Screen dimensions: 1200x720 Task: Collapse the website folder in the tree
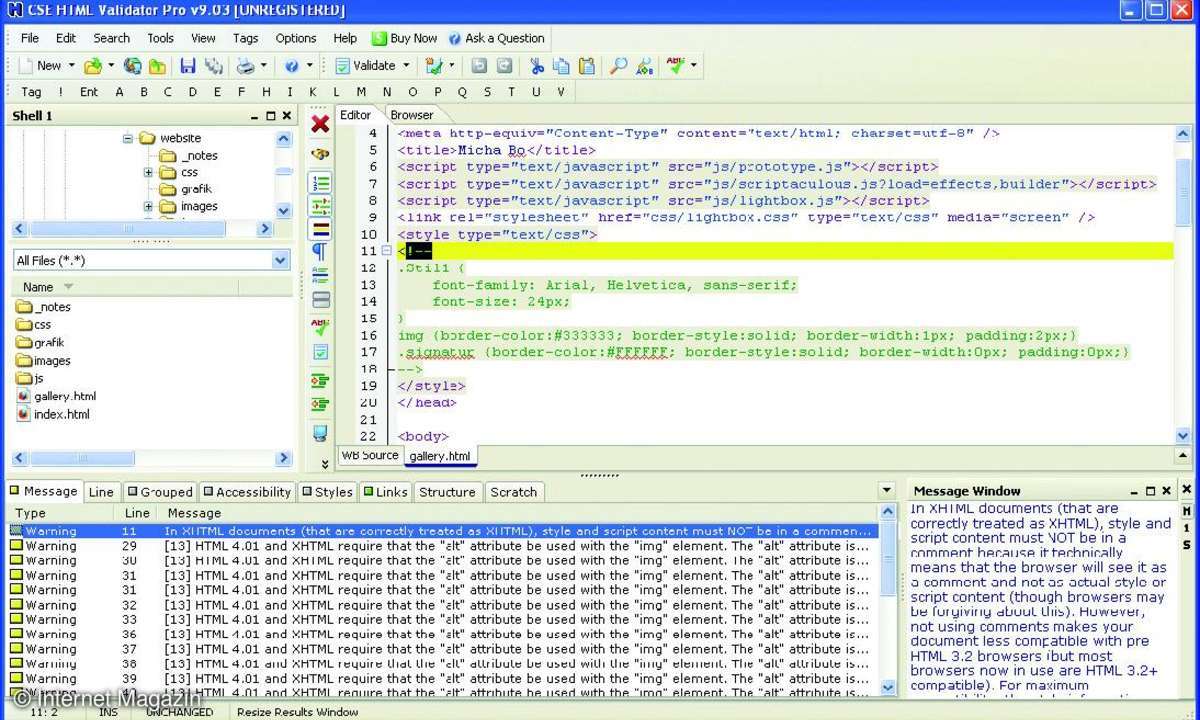pyautogui.click(x=128, y=138)
